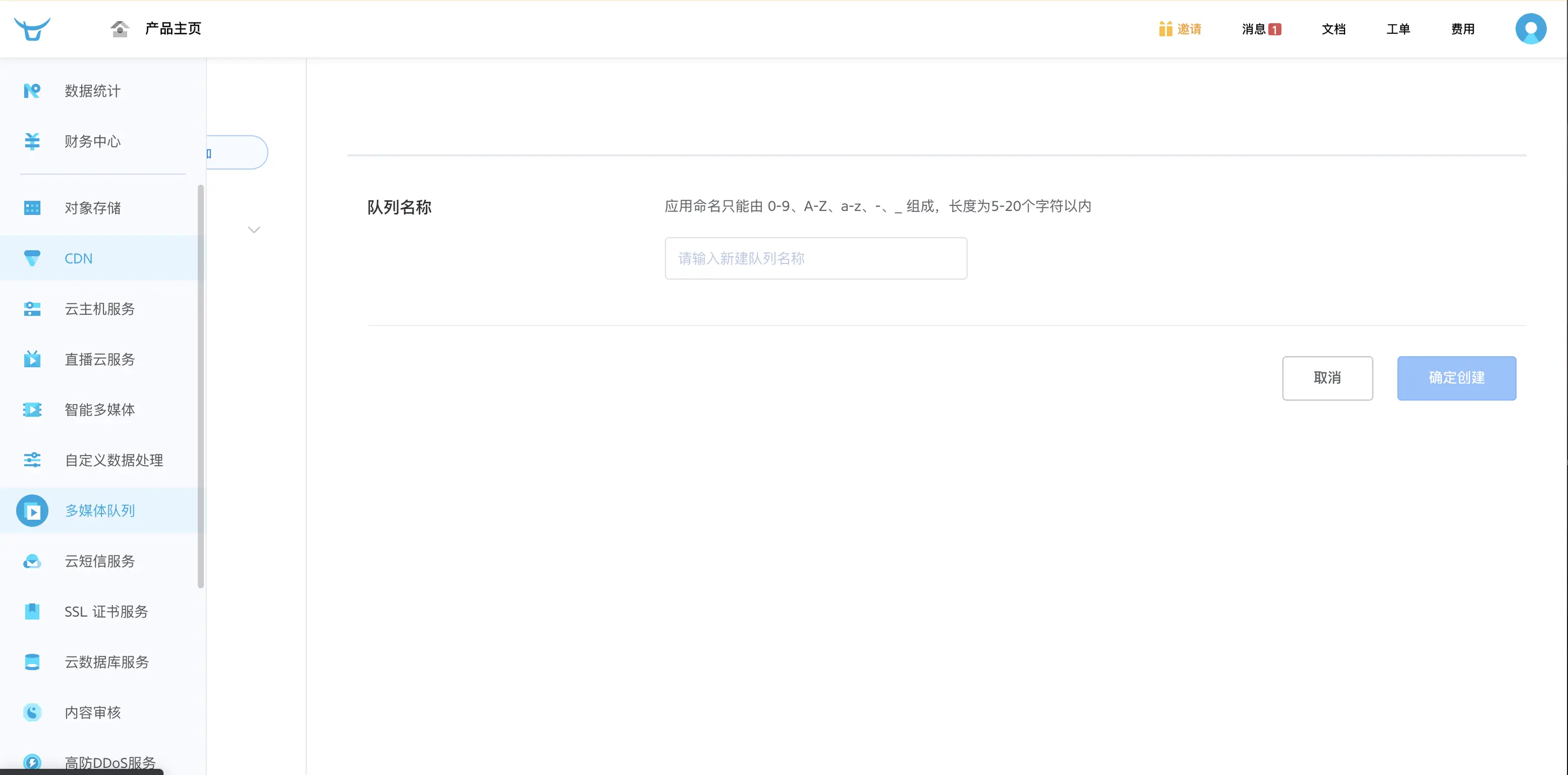The width and height of the screenshot is (1568, 775).
Task: Open the 文档 top menu item
Action: 1333,29
